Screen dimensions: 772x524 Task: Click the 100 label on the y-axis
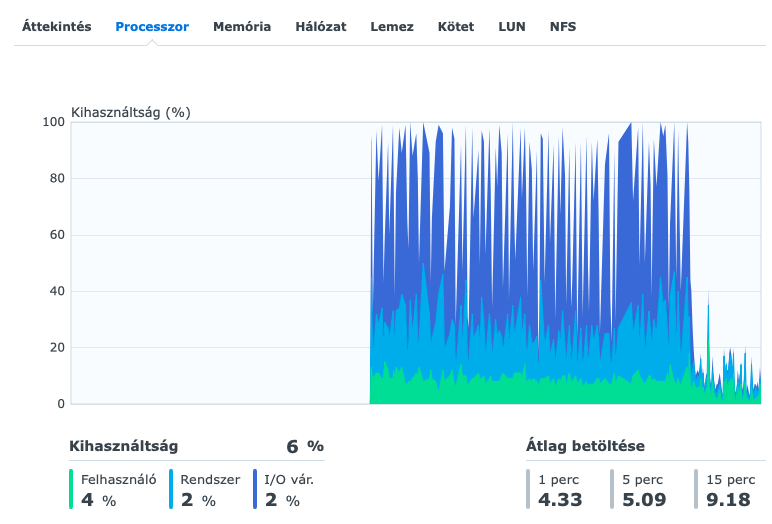pos(54,122)
